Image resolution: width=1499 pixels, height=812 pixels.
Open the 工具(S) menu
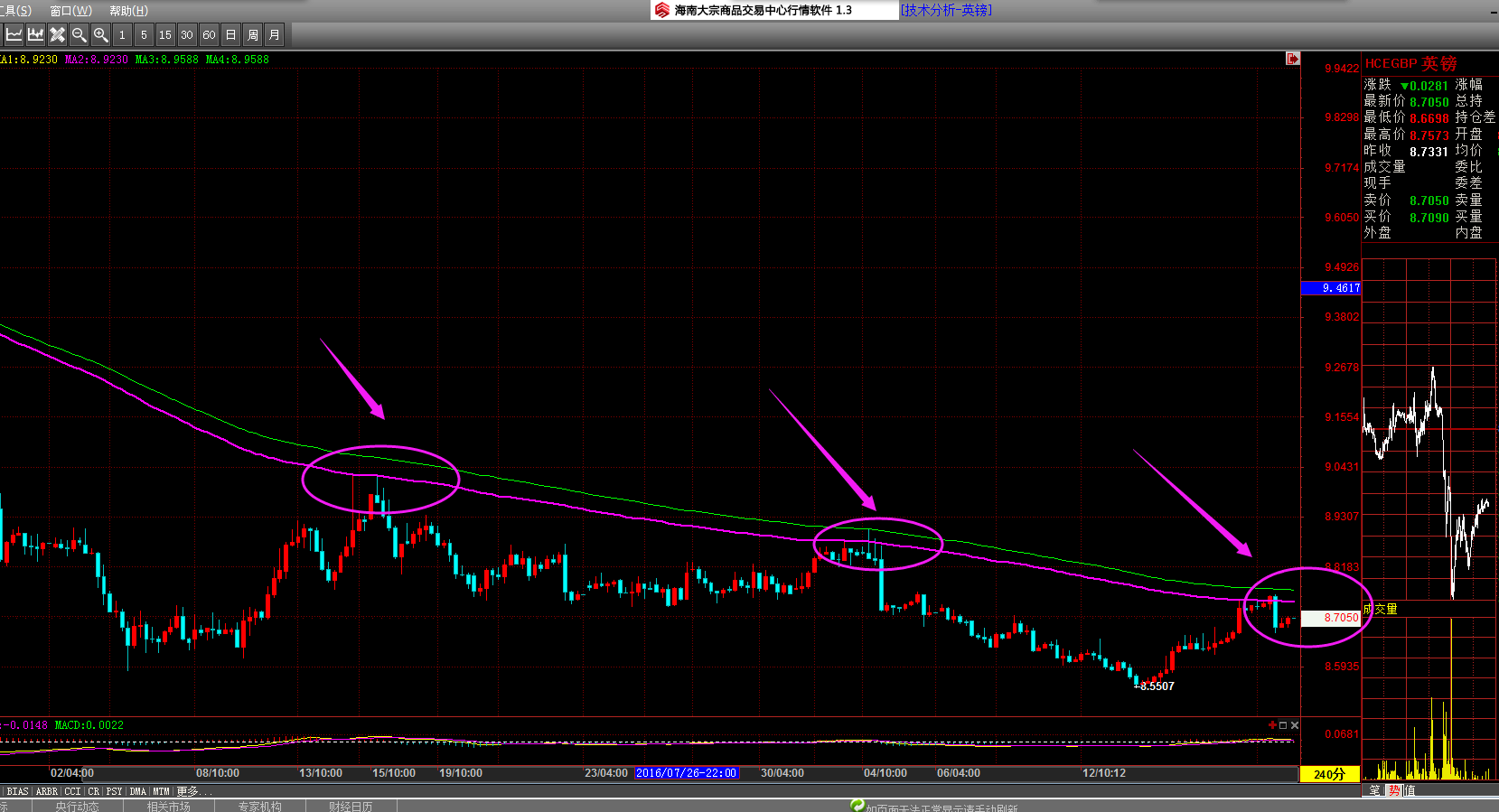click(x=15, y=11)
